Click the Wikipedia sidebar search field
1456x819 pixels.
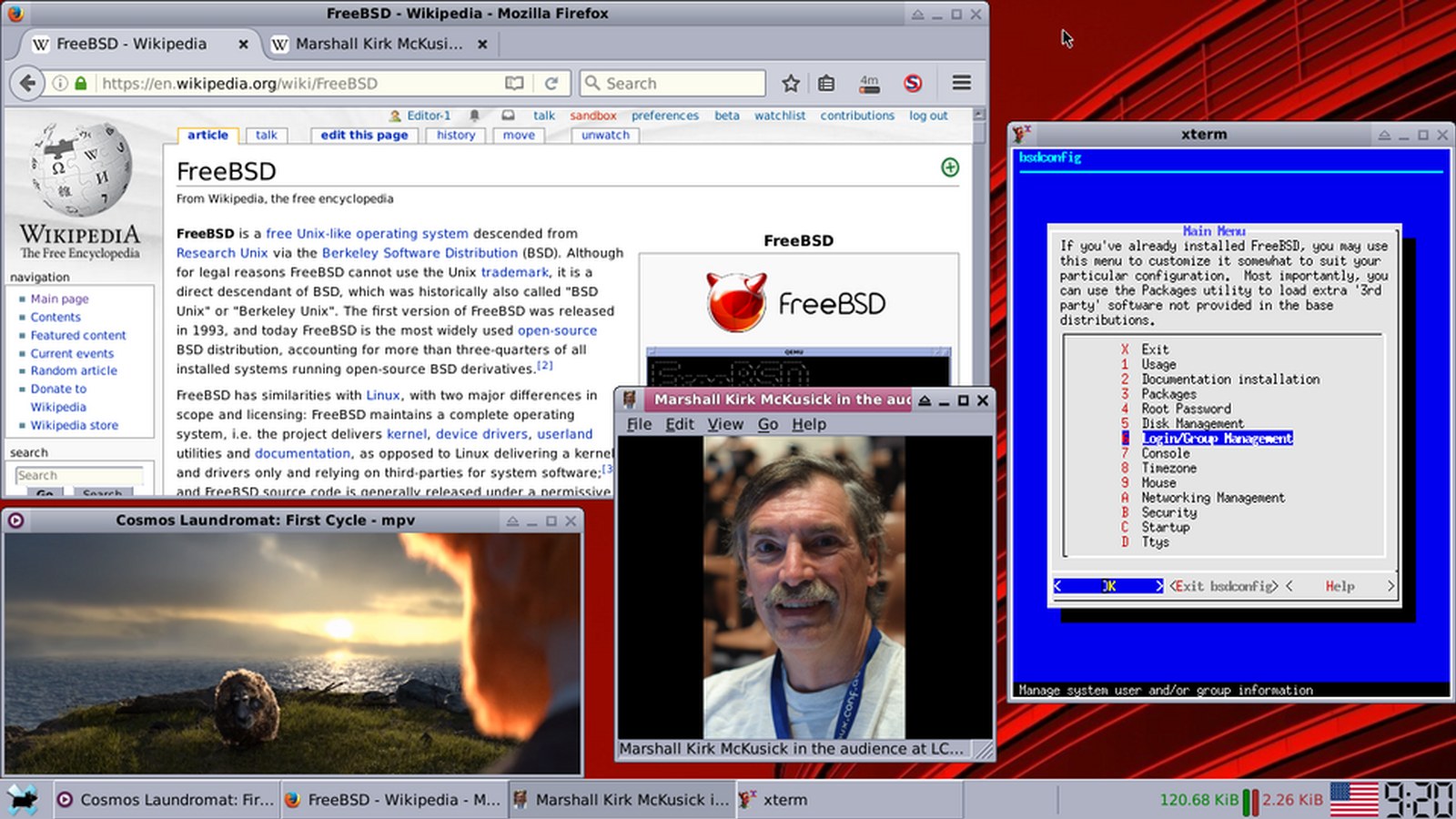(79, 475)
